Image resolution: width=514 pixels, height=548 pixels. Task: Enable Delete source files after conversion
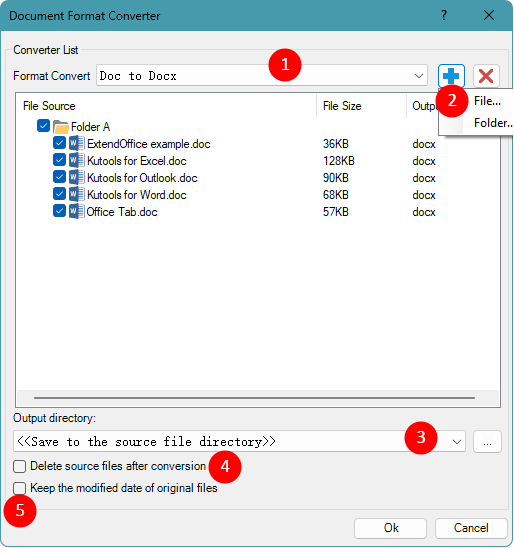click(x=20, y=467)
